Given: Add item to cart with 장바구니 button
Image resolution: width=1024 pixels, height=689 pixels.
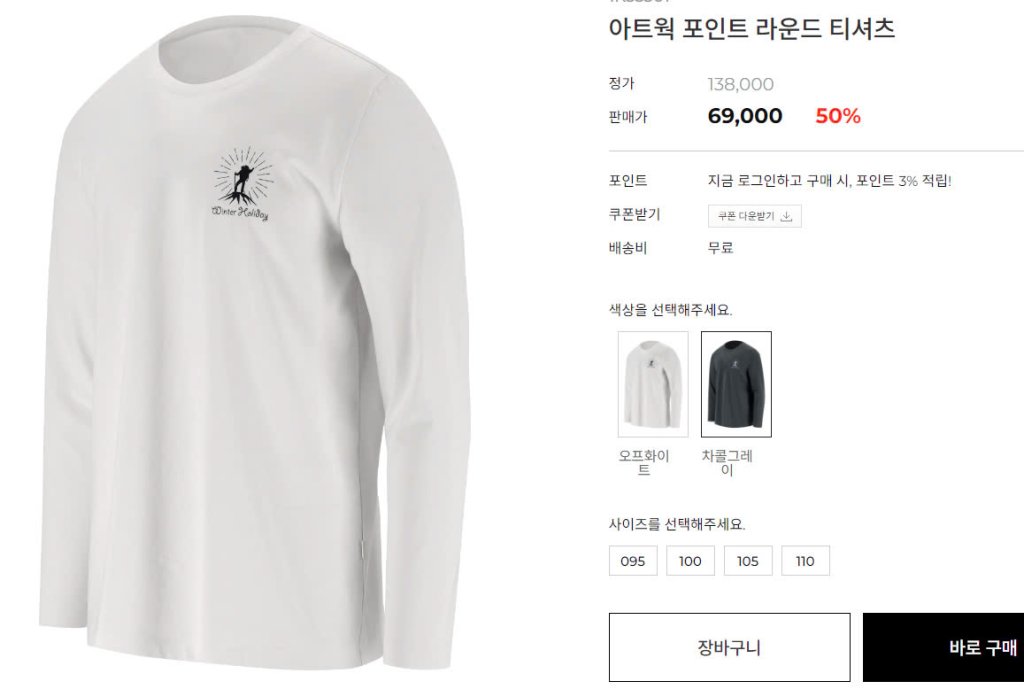Looking at the screenshot, I should tap(729, 647).
